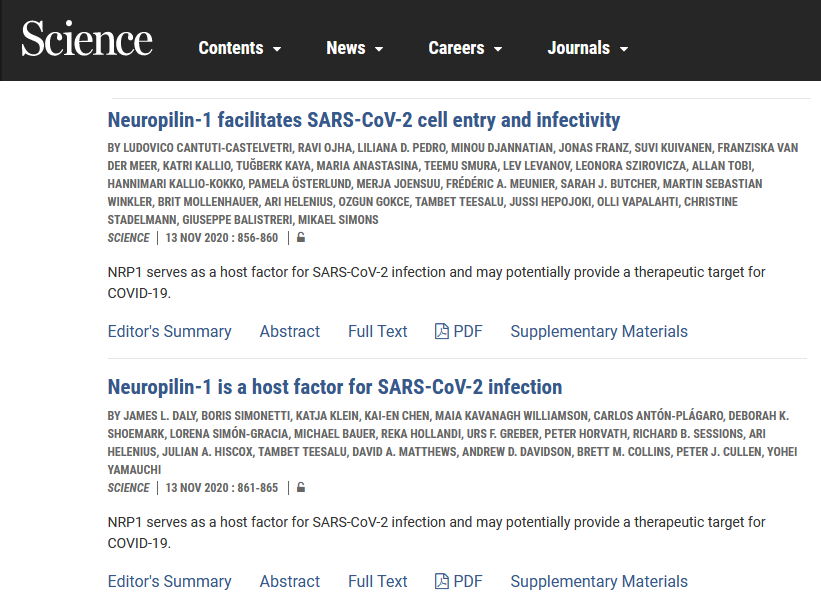Click the PDF icon of the first article

pos(441,331)
